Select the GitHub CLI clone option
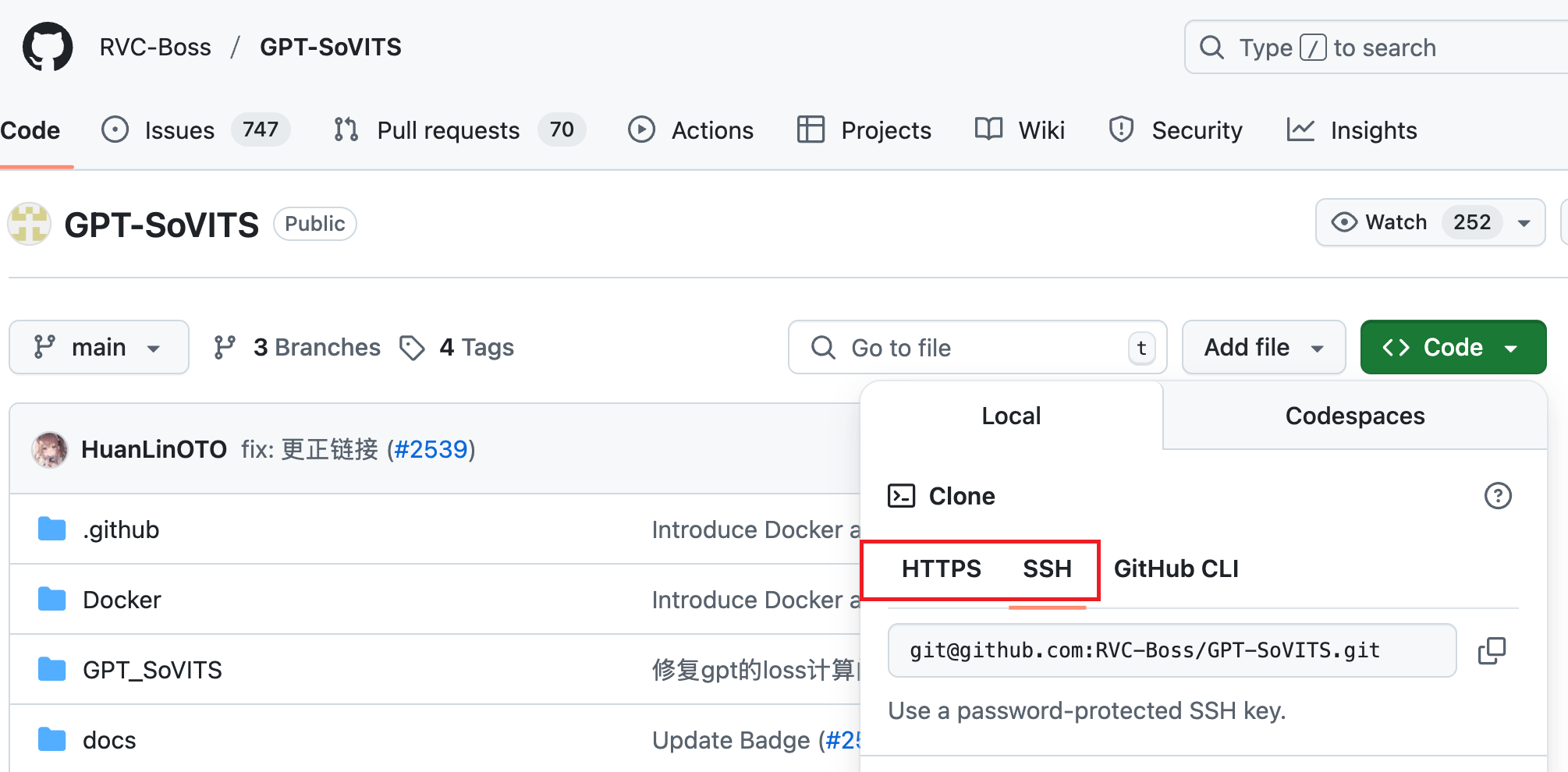 (x=1176, y=568)
